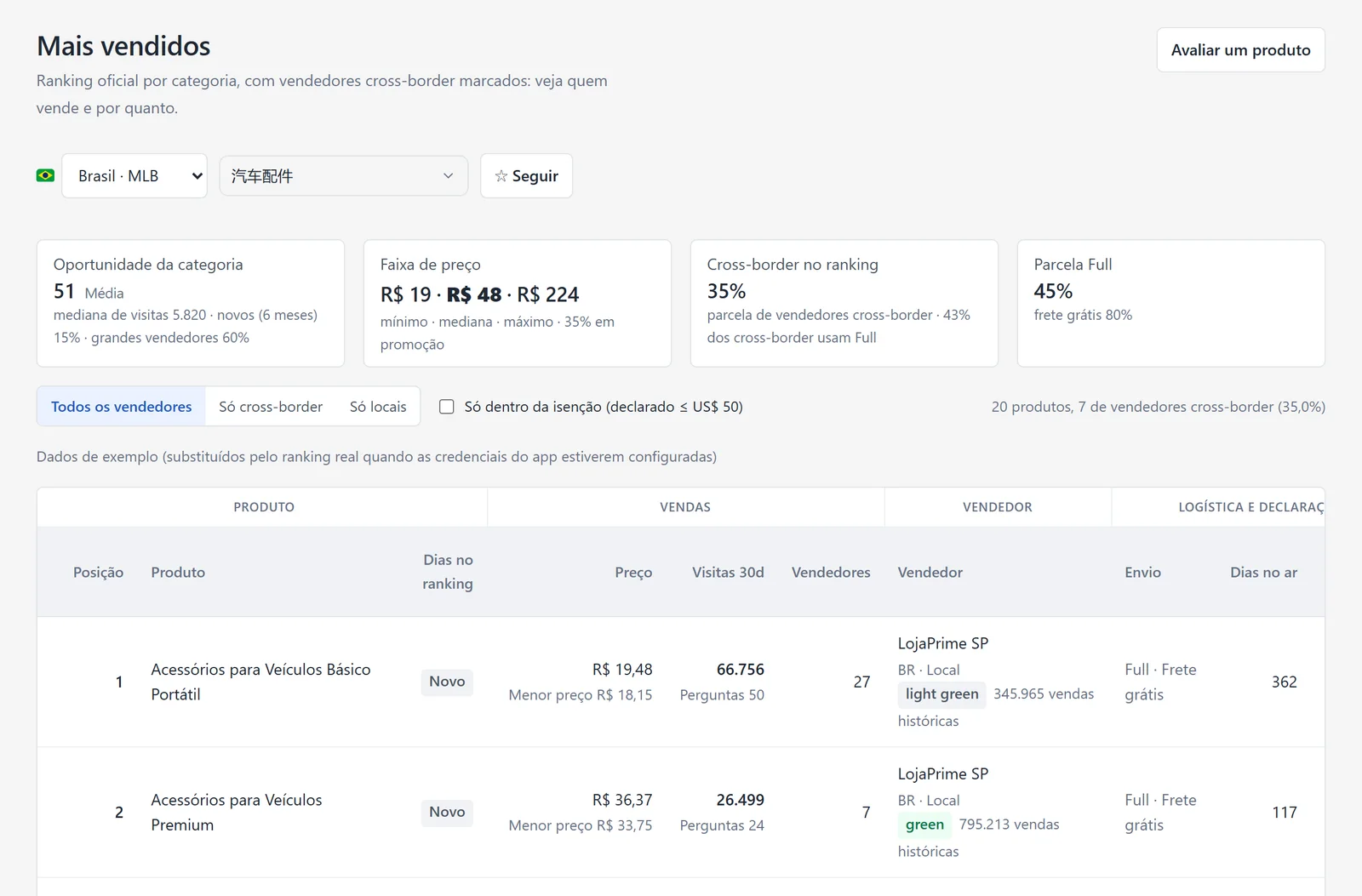Click the Oportunidade da categoria card
Image resolution: width=1362 pixels, height=896 pixels.
[x=191, y=304]
